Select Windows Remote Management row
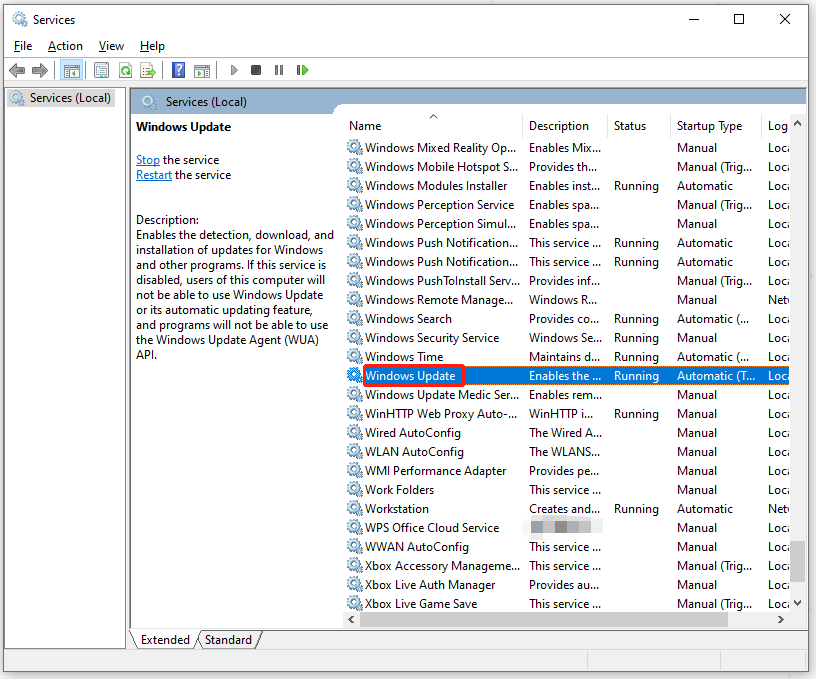This screenshot has width=816, height=679. point(567,300)
